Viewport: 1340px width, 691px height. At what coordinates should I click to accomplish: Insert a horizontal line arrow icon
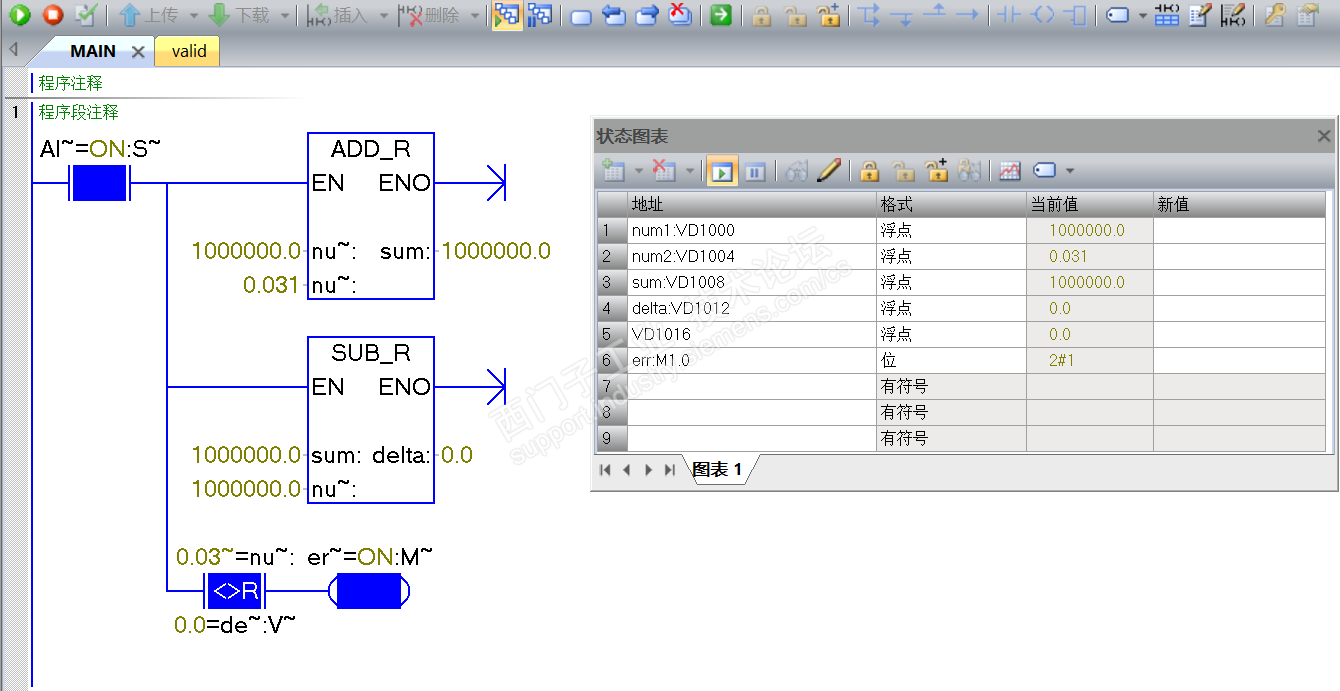pyautogui.click(x=966, y=15)
